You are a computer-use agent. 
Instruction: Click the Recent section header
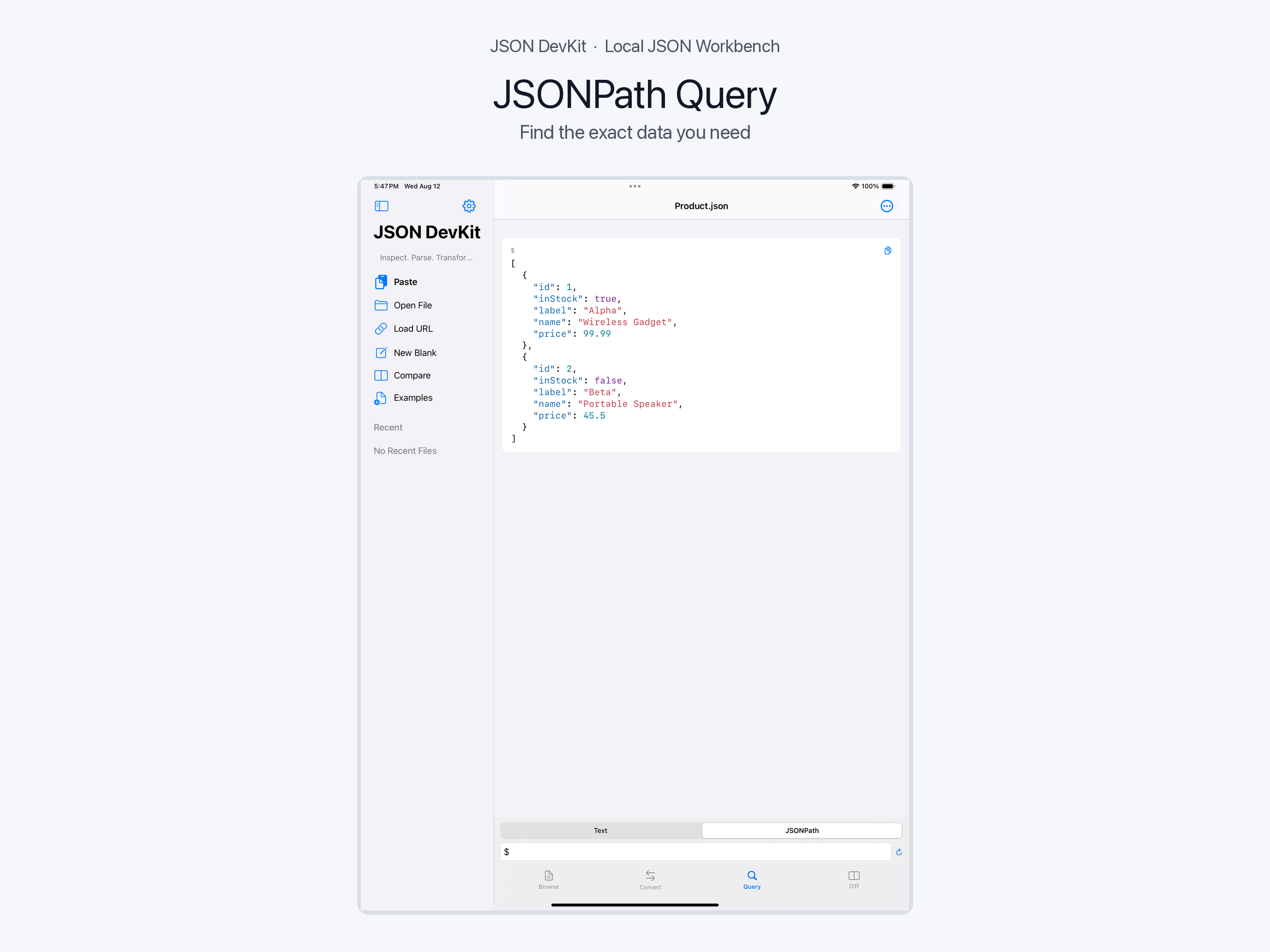coord(388,428)
